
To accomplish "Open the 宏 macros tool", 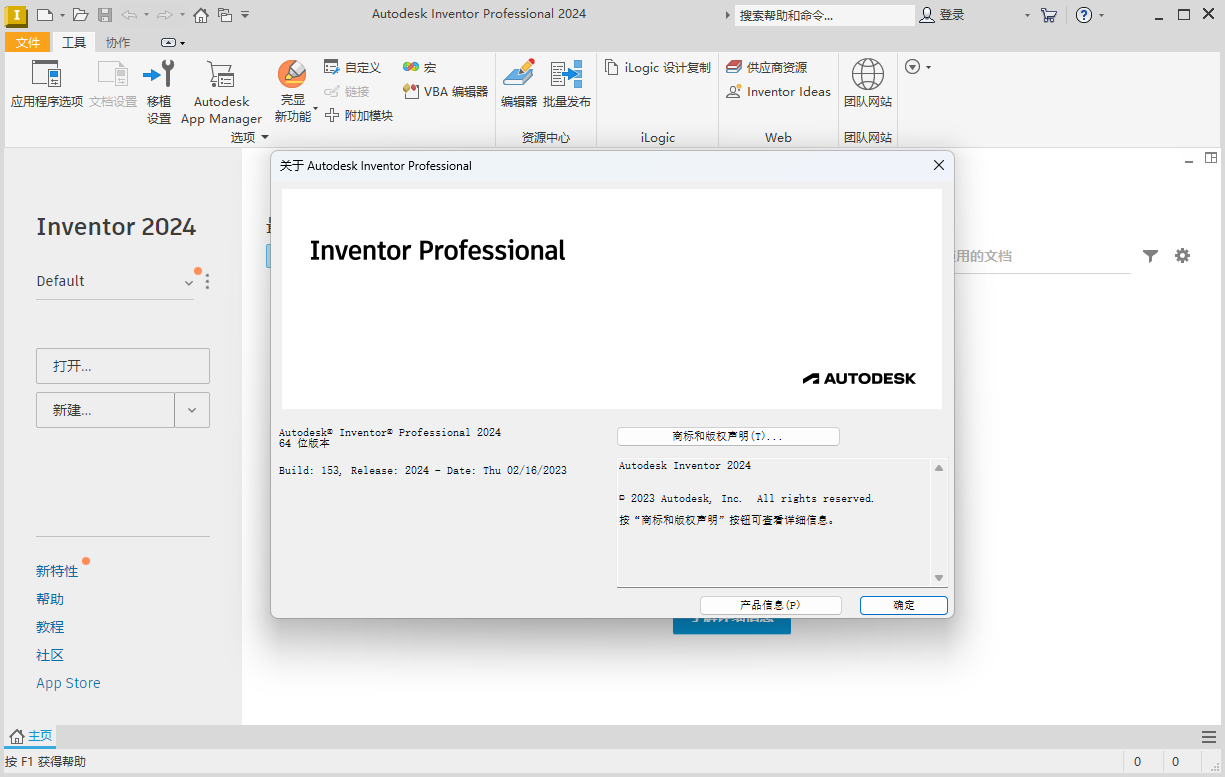I will coord(419,67).
